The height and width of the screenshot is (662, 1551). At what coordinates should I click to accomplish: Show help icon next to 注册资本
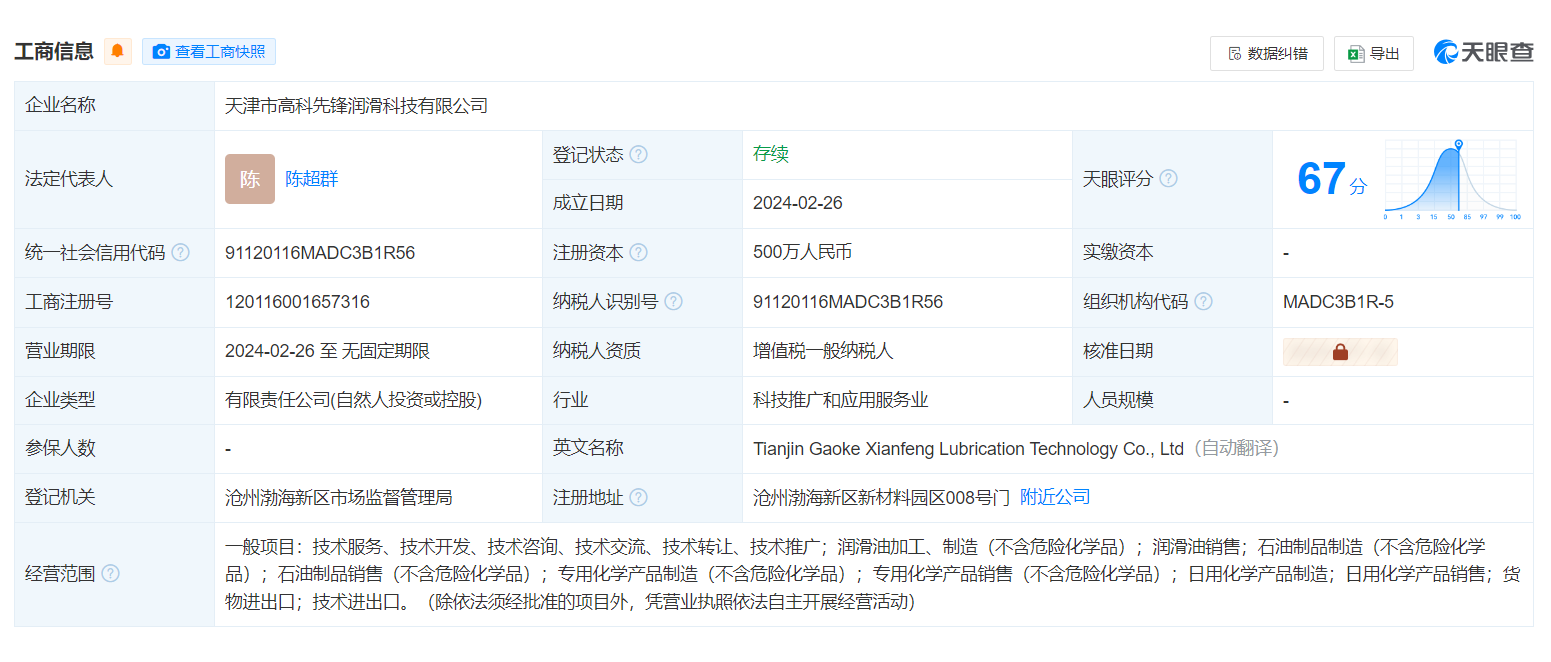click(x=638, y=253)
